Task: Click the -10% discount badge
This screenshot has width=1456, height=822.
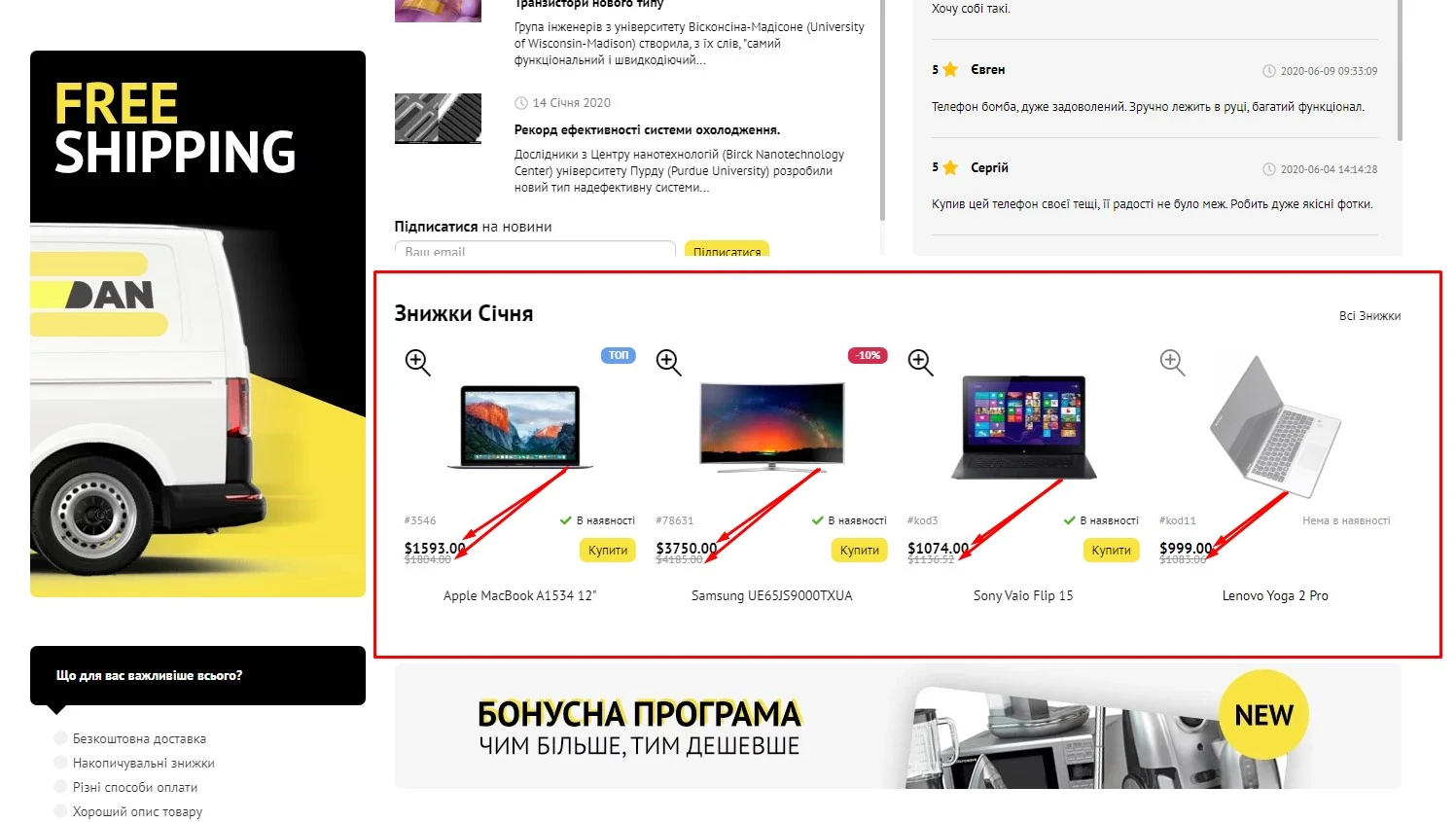Action: pyautogui.click(x=868, y=355)
